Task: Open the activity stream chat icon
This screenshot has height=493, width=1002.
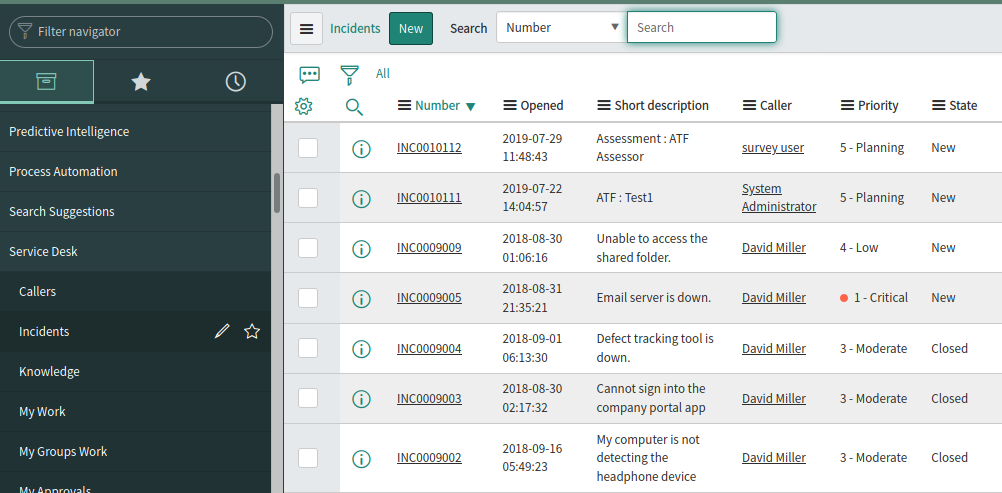Action: (x=309, y=74)
